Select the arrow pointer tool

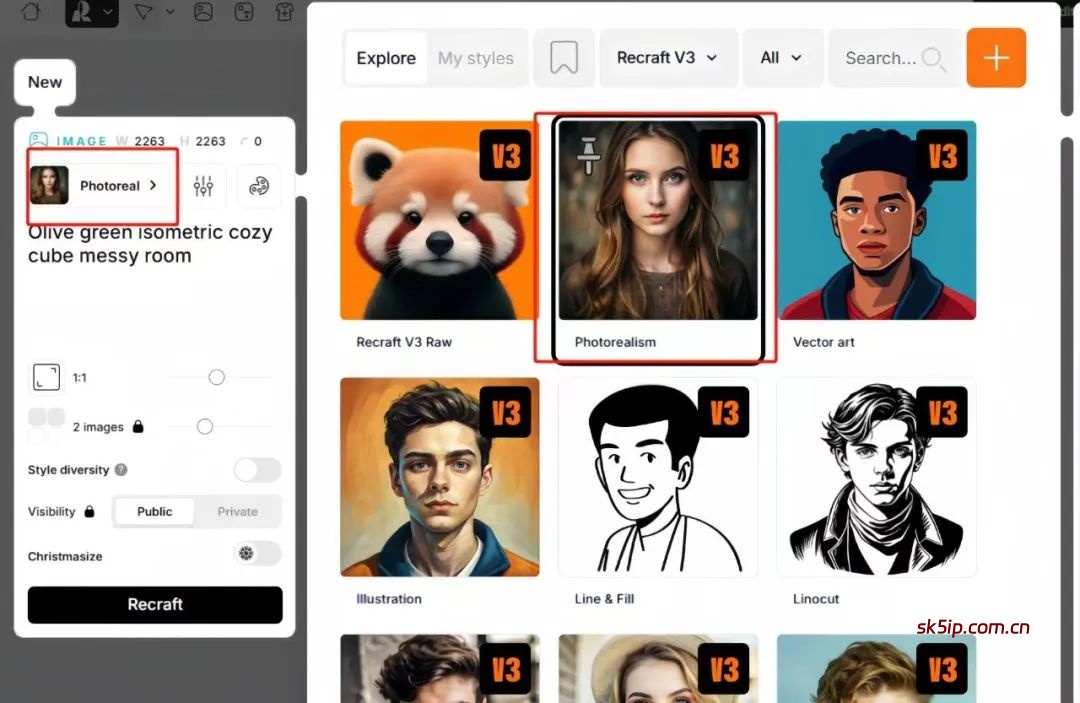click(x=145, y=12)
